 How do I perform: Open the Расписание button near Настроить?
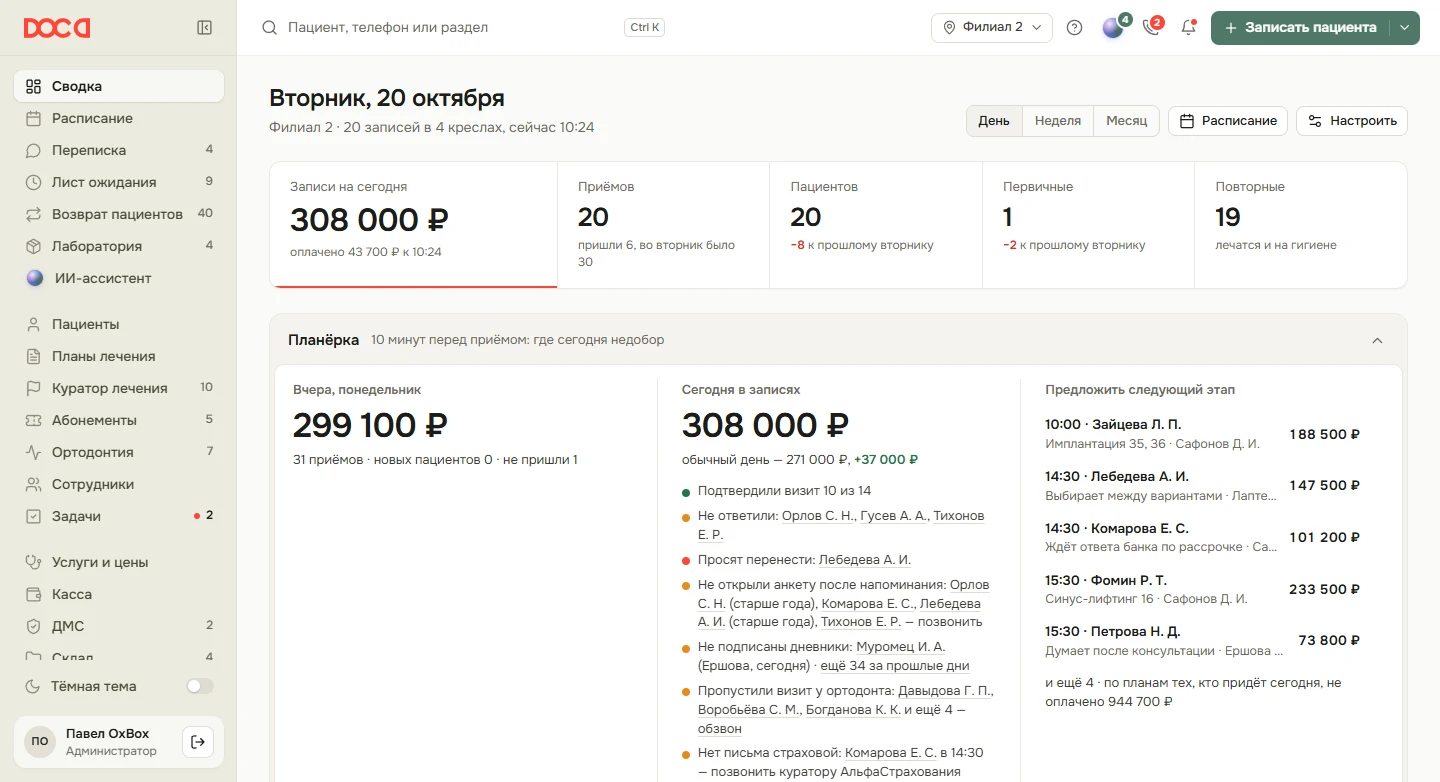1228,121
